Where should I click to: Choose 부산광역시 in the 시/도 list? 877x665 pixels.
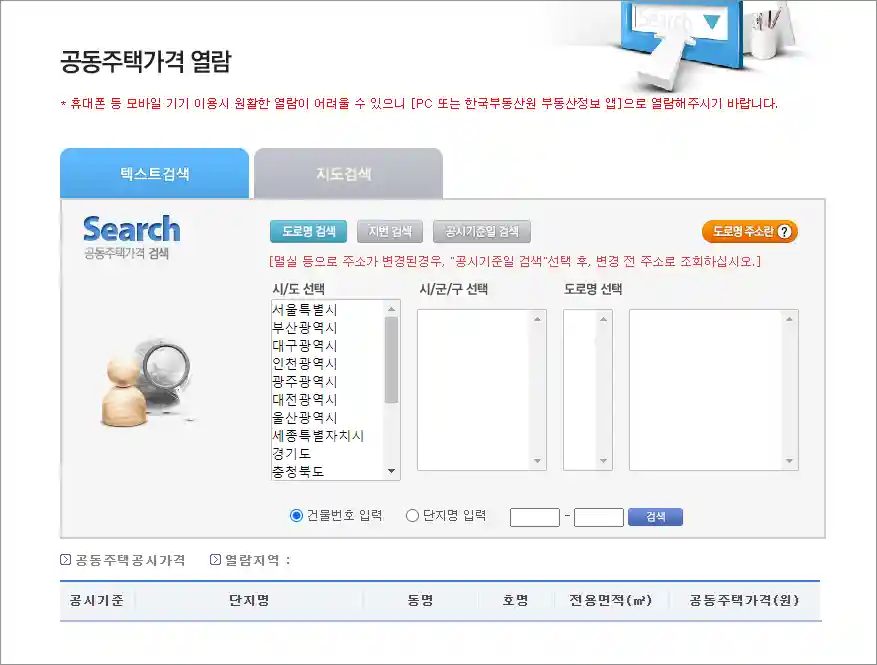point(304,327)
